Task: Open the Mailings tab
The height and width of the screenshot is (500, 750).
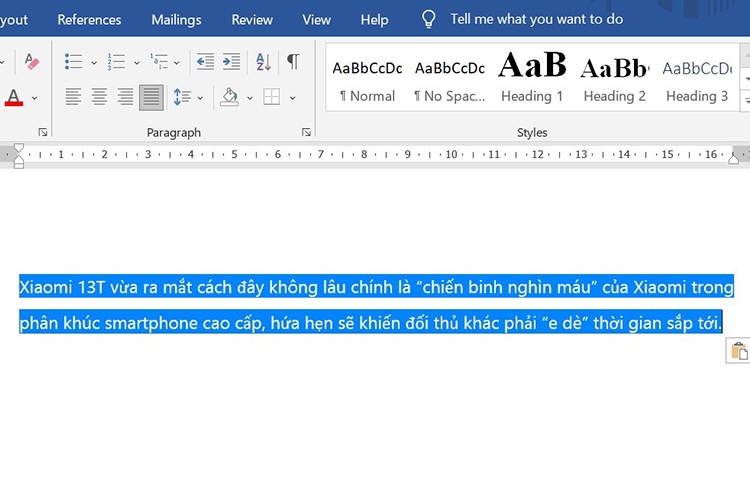Action: [x=176, y=20]
